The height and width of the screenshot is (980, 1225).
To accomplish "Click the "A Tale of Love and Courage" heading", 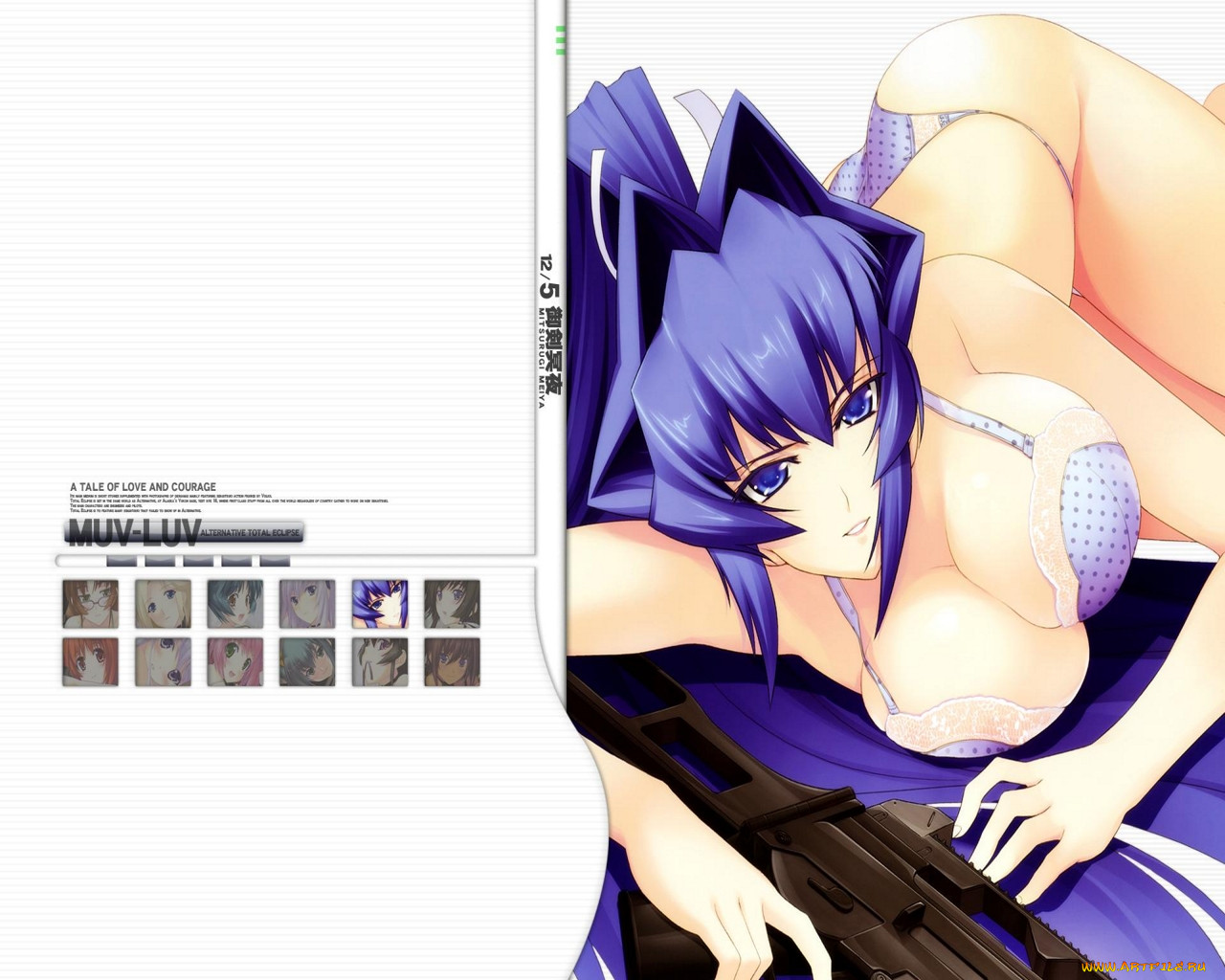I will click(144, 487).
